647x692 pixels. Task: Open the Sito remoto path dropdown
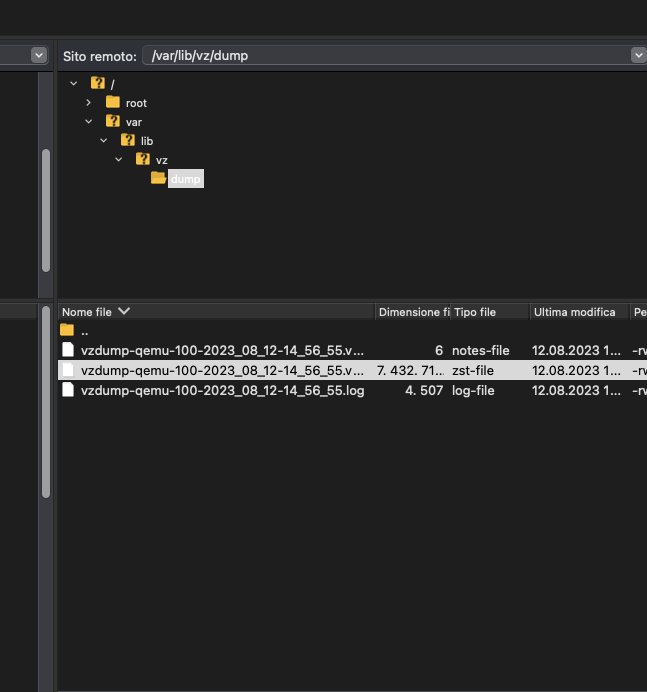[638, 55]
